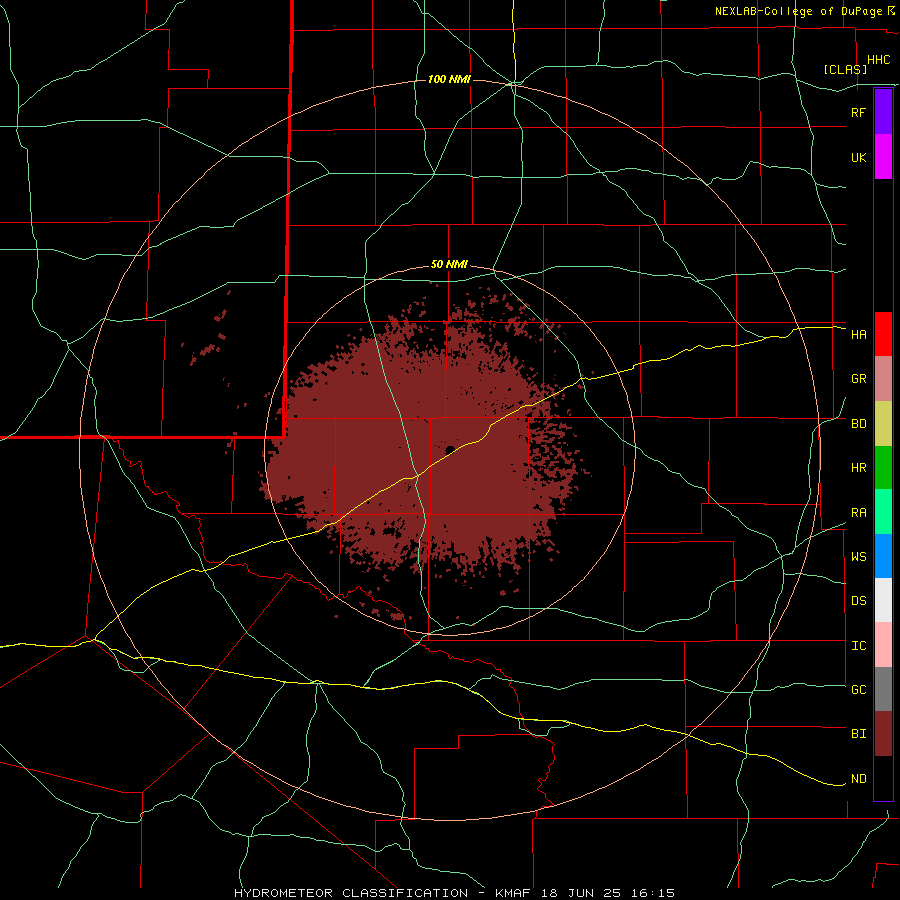Click the UK legend label
Image resolution: width=900 pixels, height=900 pixels.
click(858, 157)
